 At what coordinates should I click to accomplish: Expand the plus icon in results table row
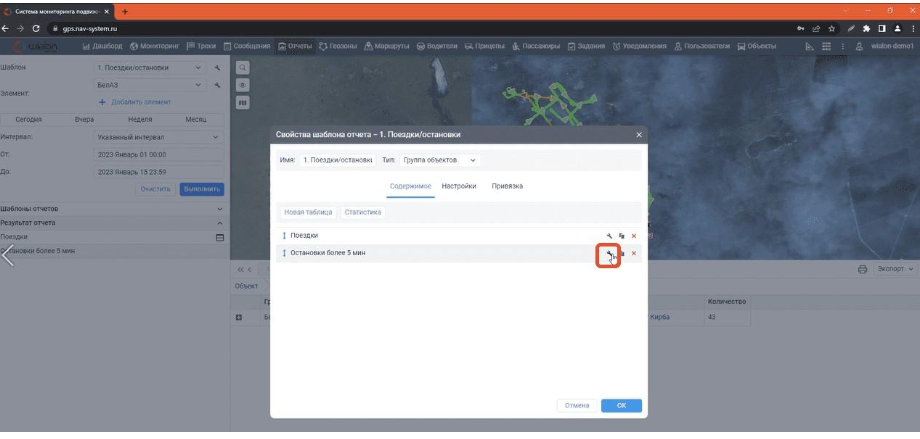(x=239, y=317)
